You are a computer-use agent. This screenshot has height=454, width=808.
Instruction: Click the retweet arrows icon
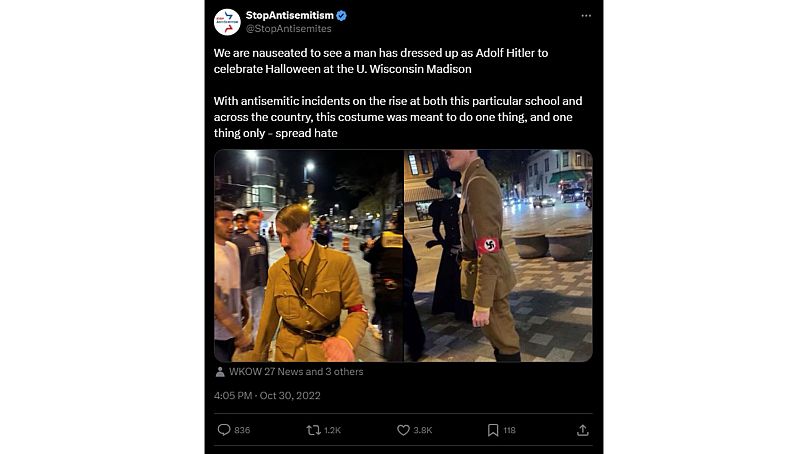tap(312, 430)
